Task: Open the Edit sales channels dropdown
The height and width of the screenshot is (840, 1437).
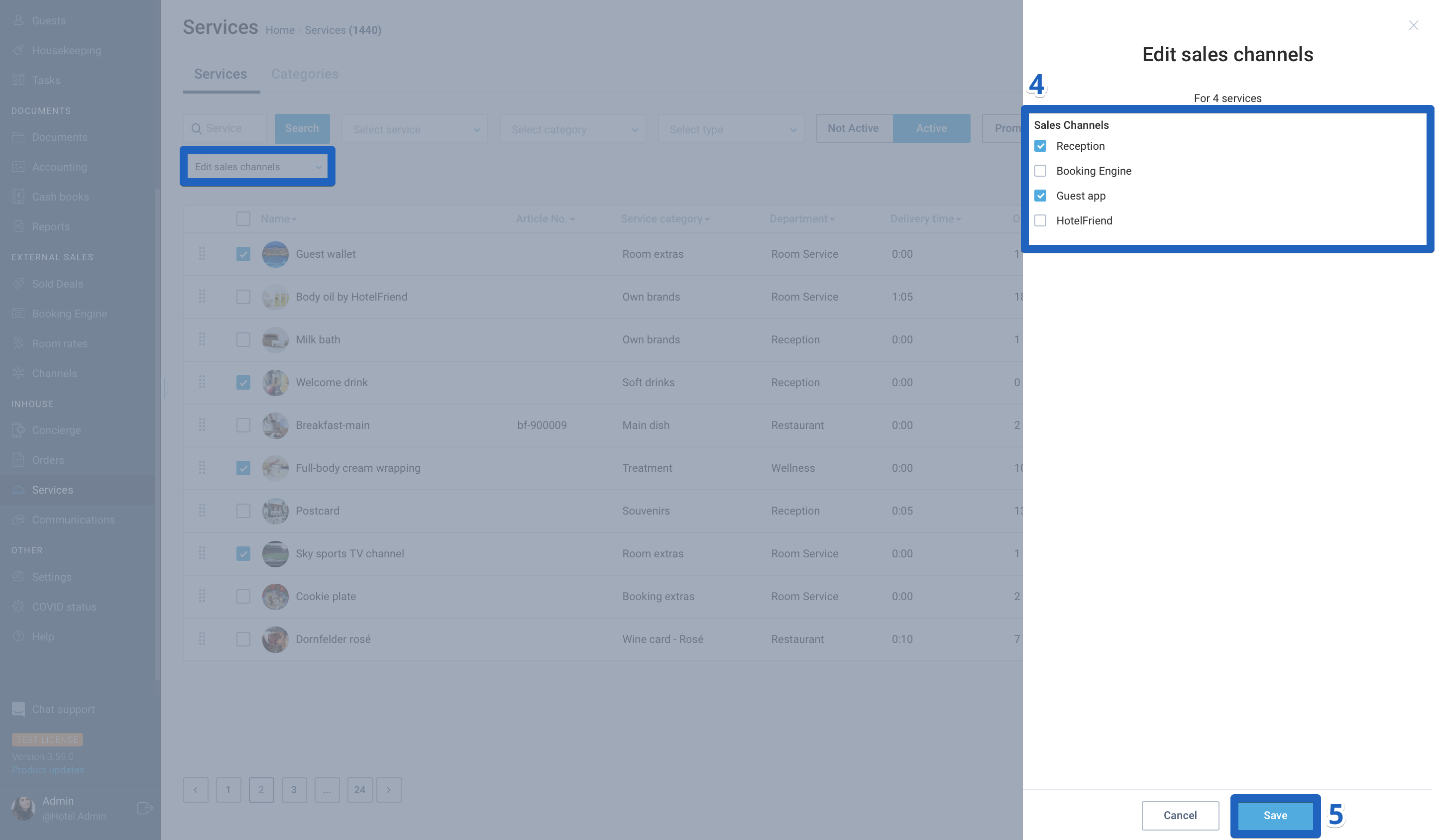Action: (258, 167)
